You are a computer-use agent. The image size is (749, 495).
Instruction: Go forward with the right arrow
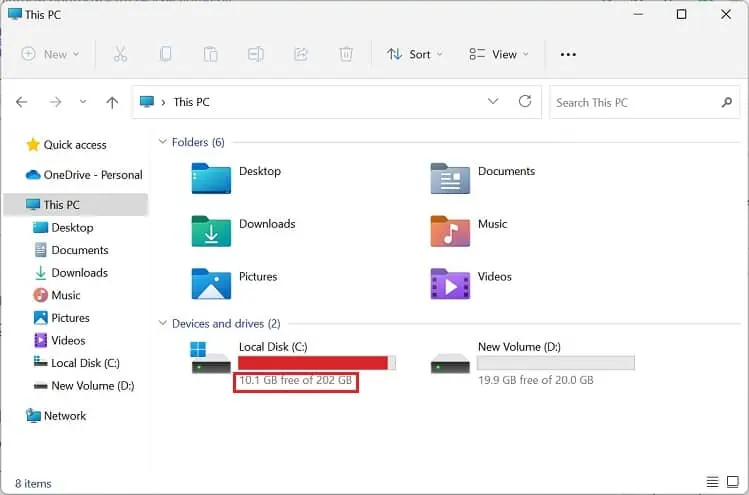55,102
